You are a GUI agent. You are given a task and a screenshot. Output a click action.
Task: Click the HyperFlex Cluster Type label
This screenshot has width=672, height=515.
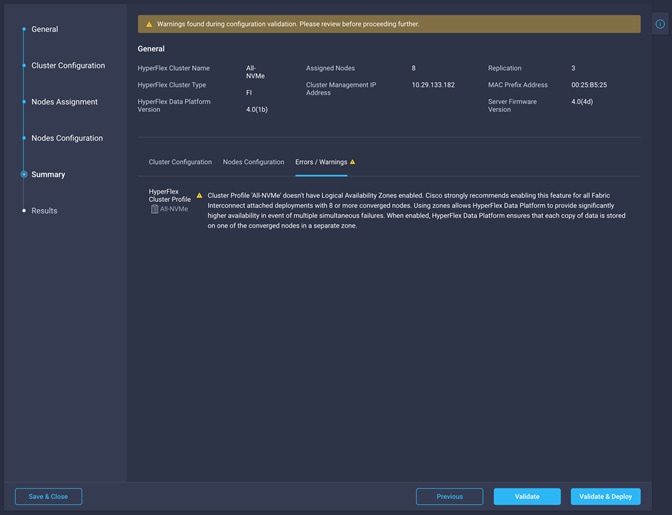[x=171, y=85]
